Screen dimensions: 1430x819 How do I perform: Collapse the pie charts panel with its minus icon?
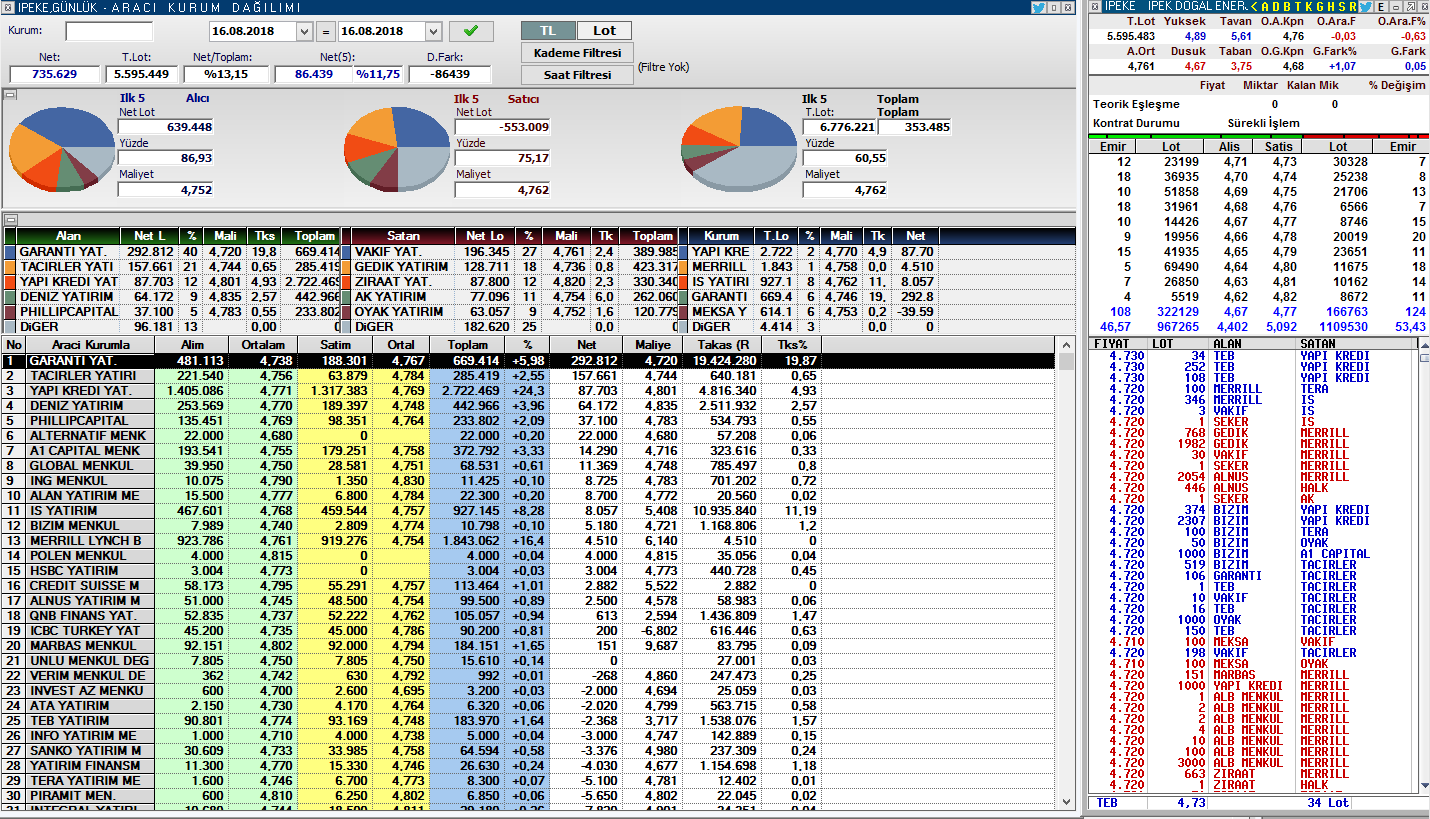coord(11,94)
